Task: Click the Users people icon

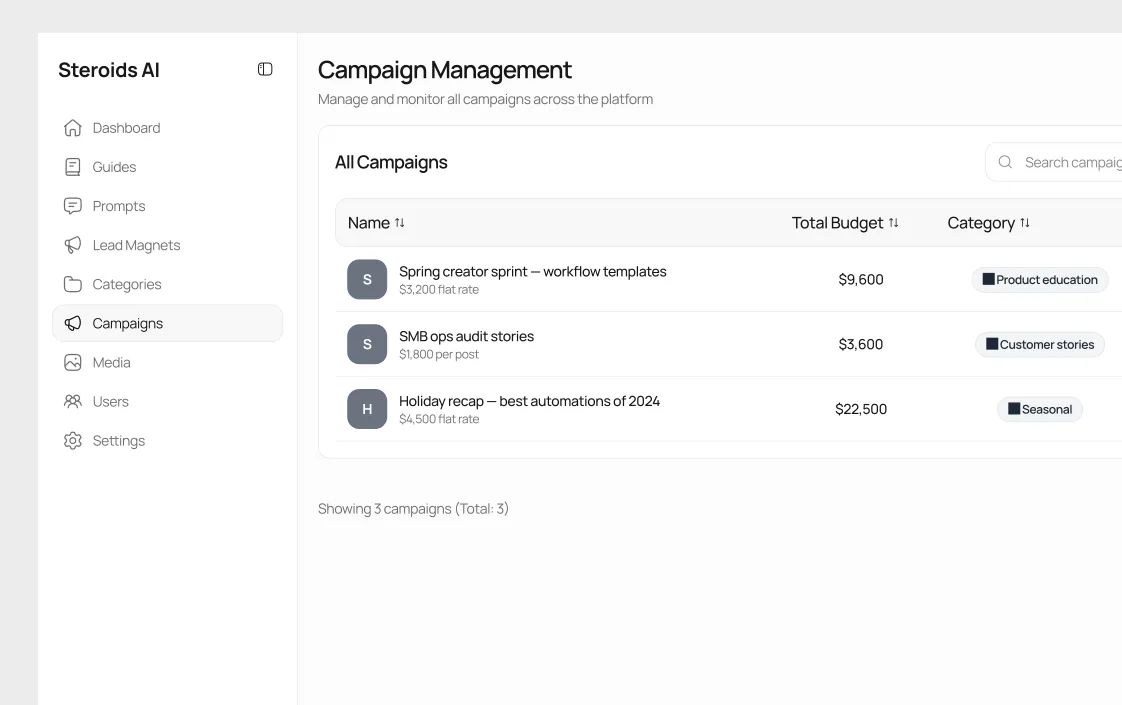Action: pyautogui.click(x=72, y=401)
